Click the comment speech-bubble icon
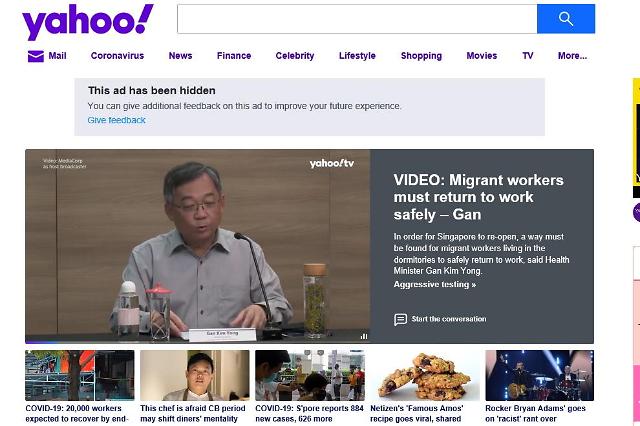This screenshot has width=640, height=426. tap(400, 320)
